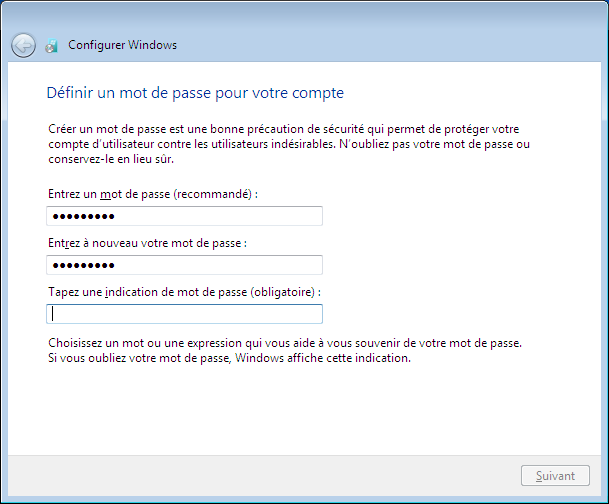
Task: Click the 'Définir un mot de passe' heading
Action: (x=195, y=93)
